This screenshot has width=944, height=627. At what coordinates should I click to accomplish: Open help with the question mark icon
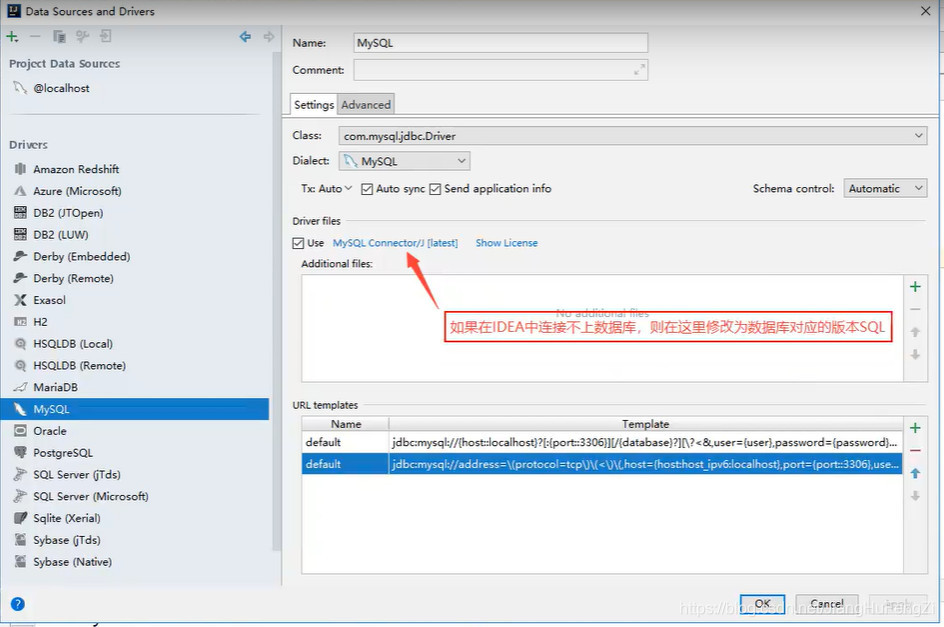click(18, 604)
